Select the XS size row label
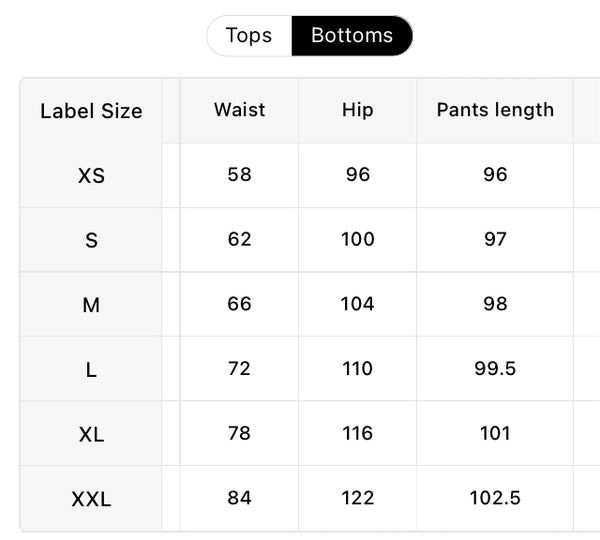Image resolution: width=600 pixels, height=540 pixels. coord(91,175)
